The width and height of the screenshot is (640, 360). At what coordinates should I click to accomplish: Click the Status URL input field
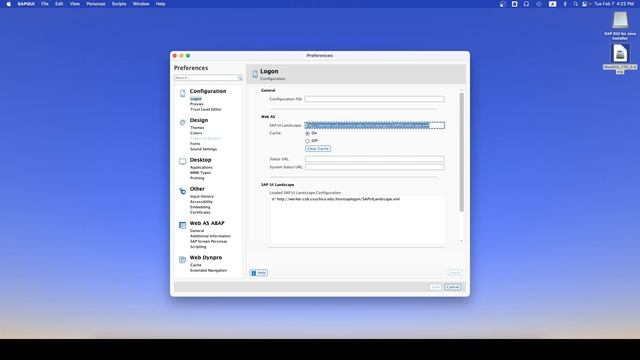(375, 159)
